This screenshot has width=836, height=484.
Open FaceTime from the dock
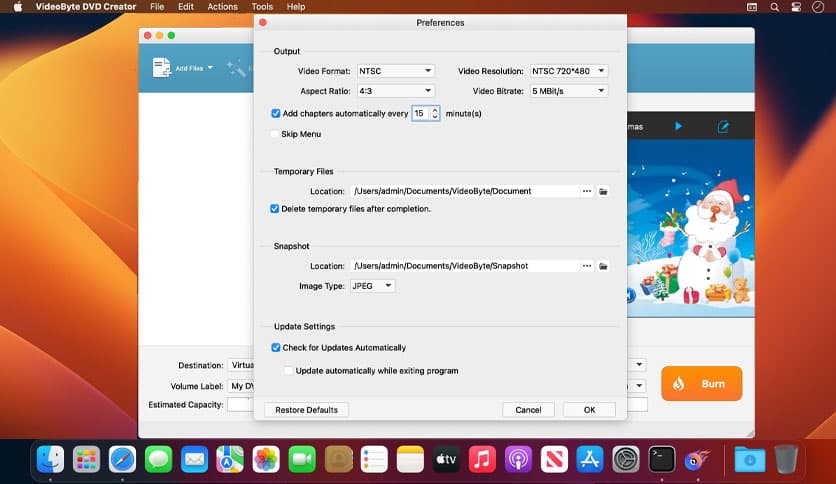coord(302,459)
